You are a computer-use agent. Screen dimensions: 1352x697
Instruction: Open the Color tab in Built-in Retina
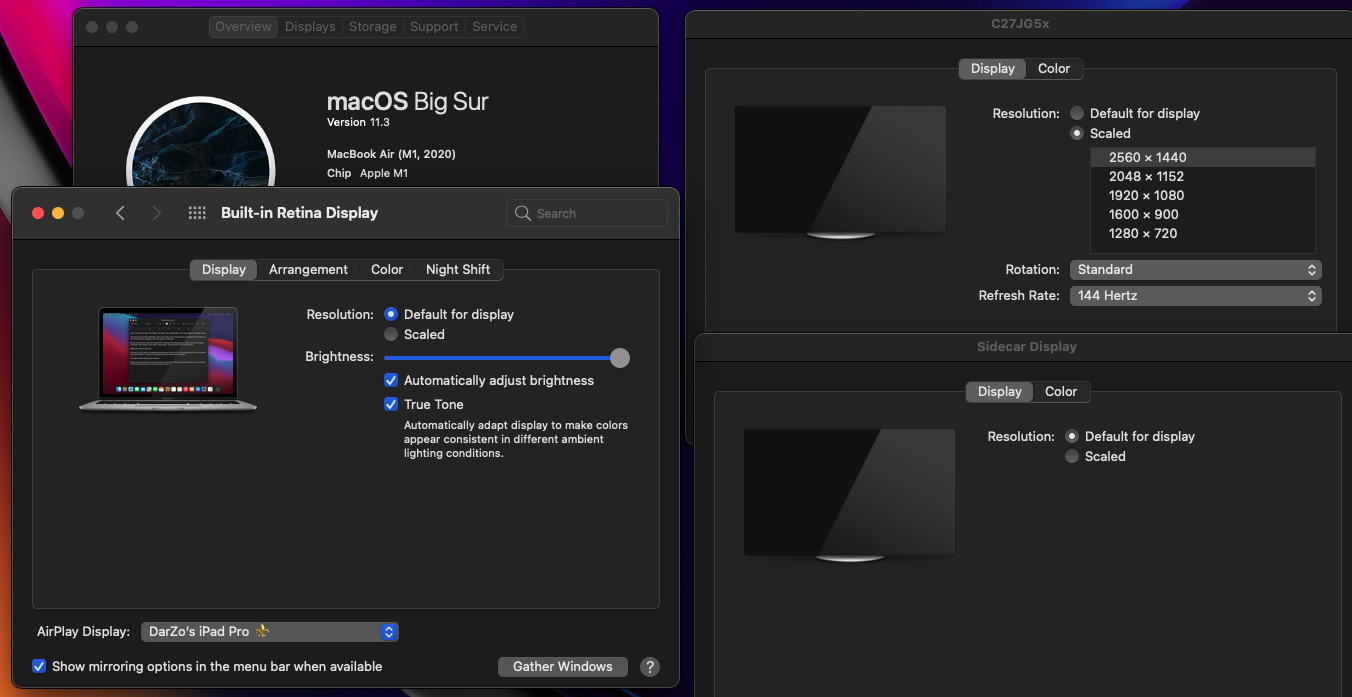(387, 270)
